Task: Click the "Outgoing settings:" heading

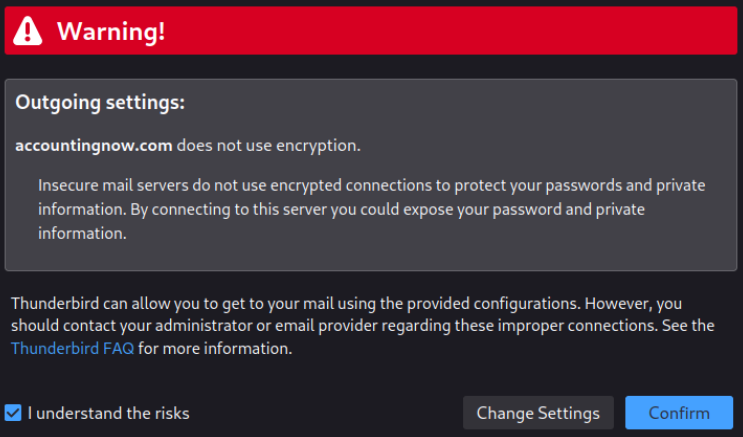Action: click(x=100, y=103)
